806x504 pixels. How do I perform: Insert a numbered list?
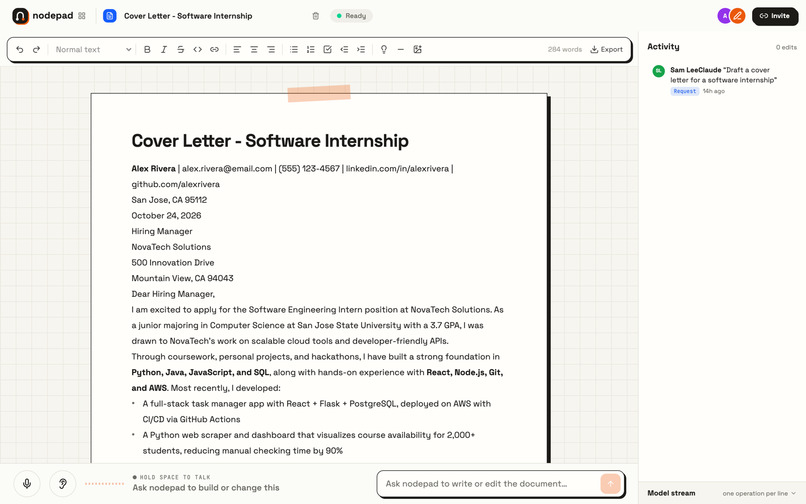tap(310, 49)
